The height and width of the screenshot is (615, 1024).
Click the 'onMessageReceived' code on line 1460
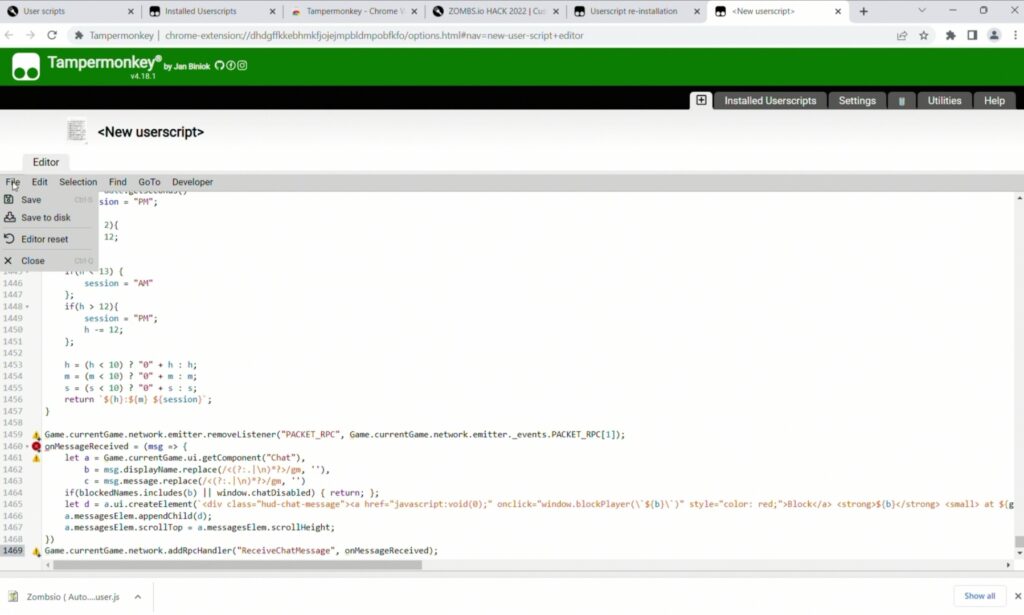(x=86, y=447)
